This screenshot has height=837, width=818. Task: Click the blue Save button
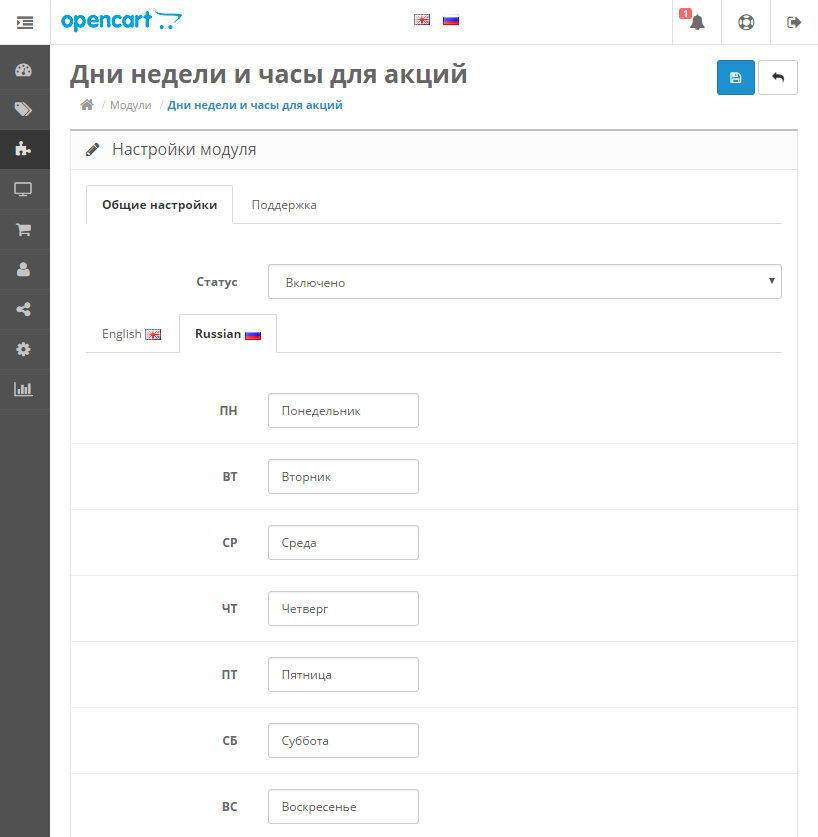[x=736, y=78]
